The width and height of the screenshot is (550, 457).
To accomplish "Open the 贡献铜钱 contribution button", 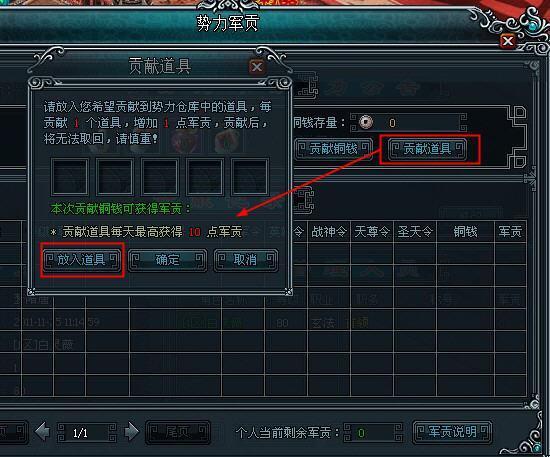I will [333, 149].
